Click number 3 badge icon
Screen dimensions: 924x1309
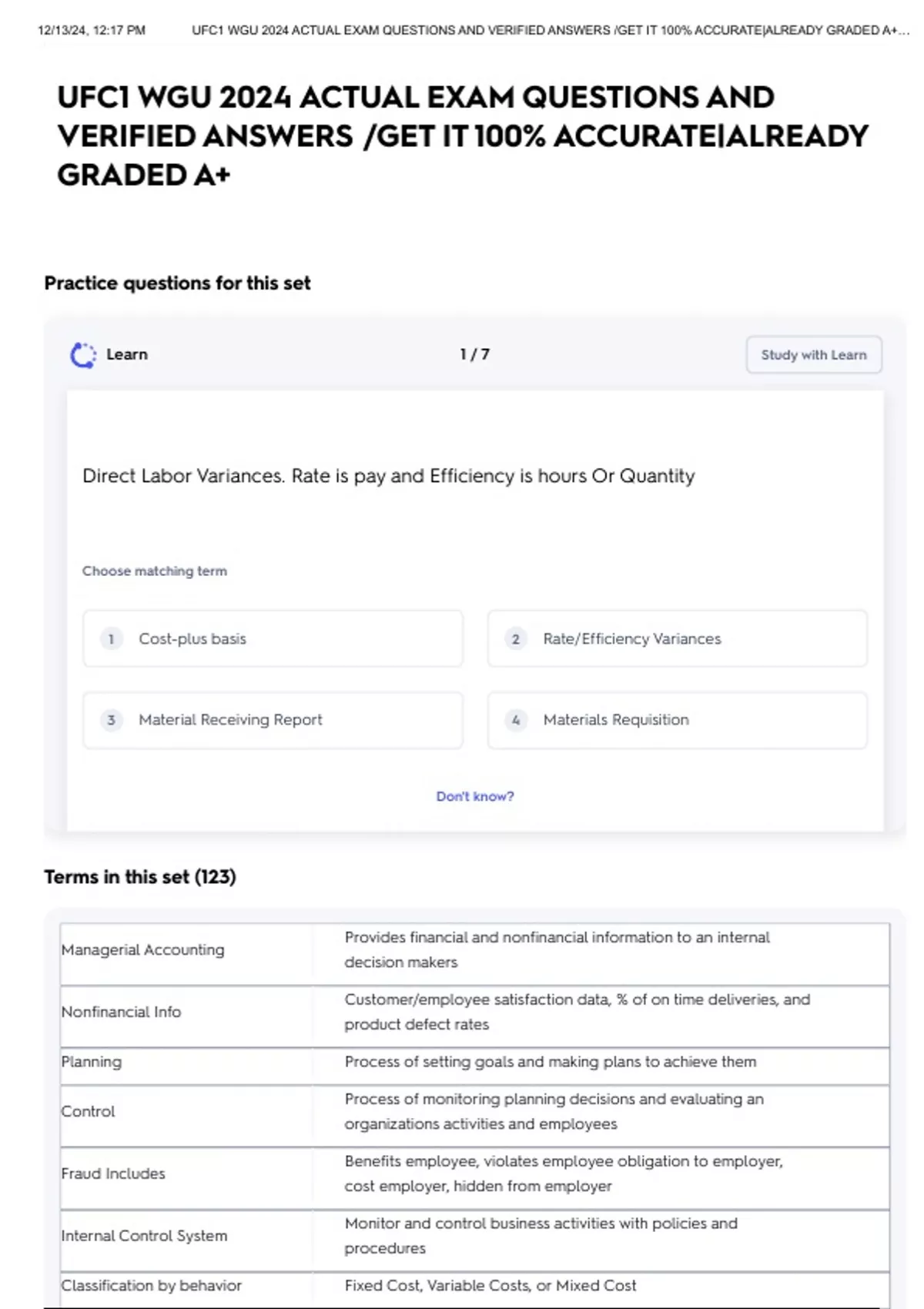click(x=112, y=720)
